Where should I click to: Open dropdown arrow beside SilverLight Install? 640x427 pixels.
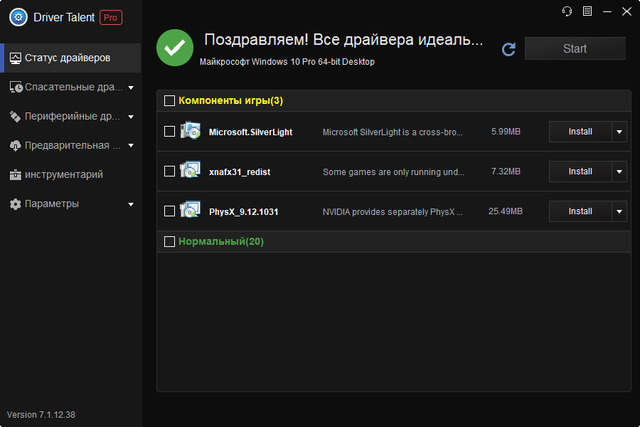pos(619,131)
